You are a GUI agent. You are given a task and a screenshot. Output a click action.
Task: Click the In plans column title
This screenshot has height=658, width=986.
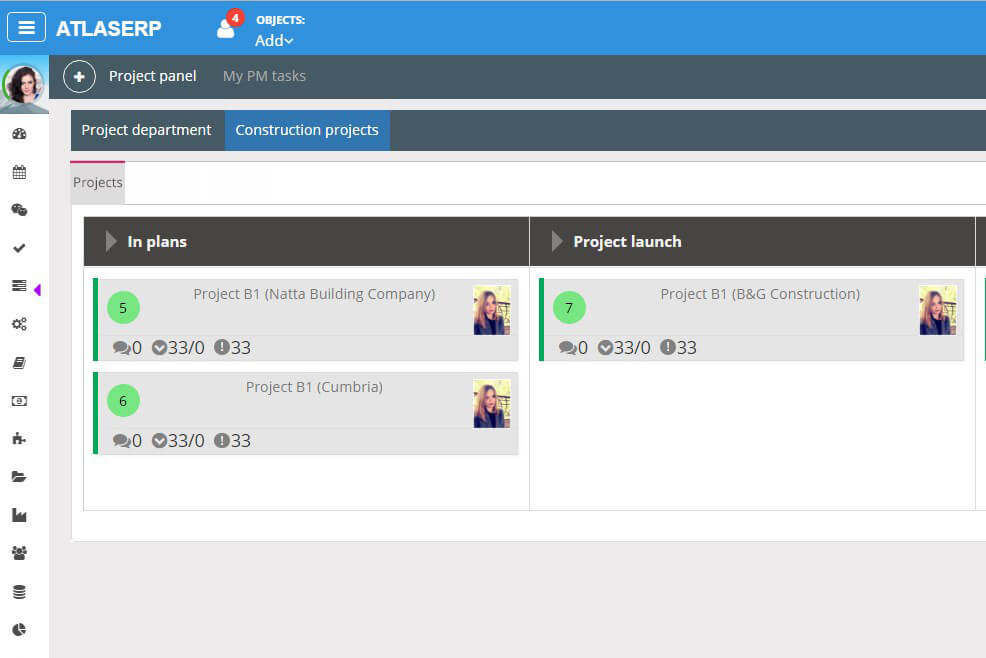157,242
